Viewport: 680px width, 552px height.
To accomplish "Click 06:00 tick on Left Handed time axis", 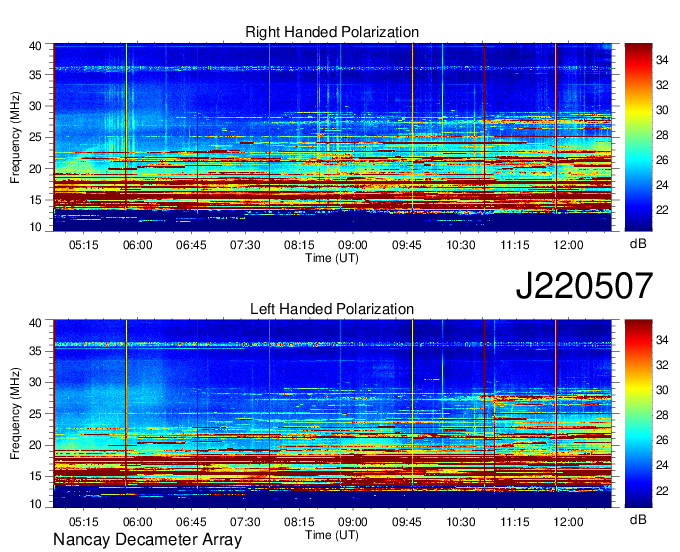I will 137,522.
